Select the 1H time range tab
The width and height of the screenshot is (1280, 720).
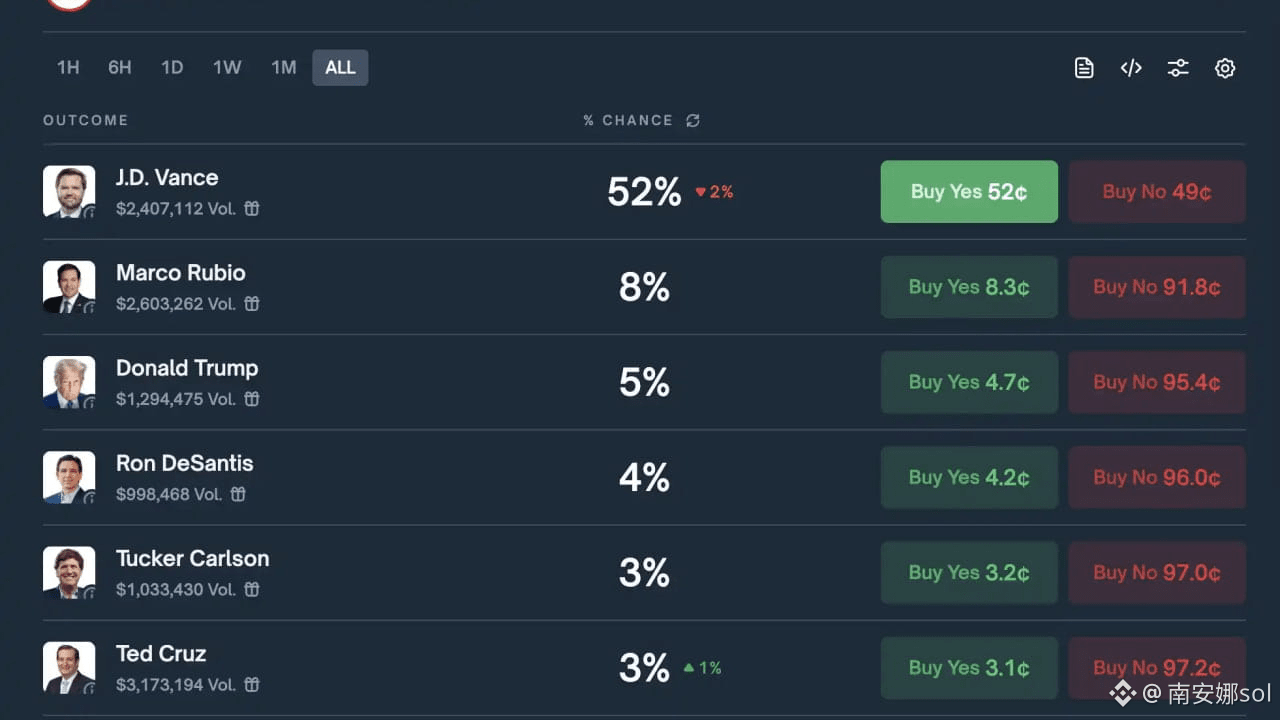pyautogui.click(x=68, y=68)
